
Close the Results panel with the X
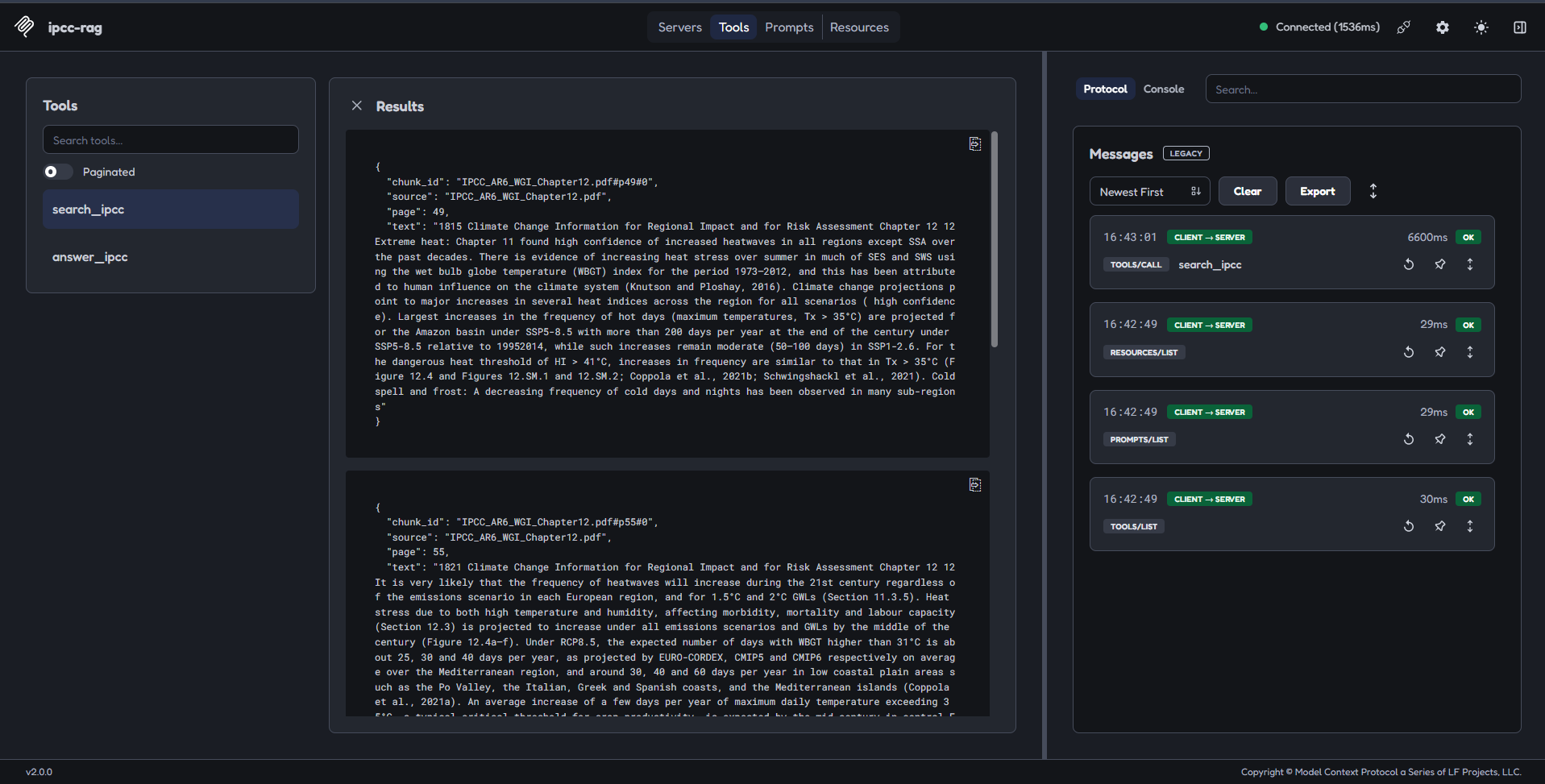[x=357, y=106]
